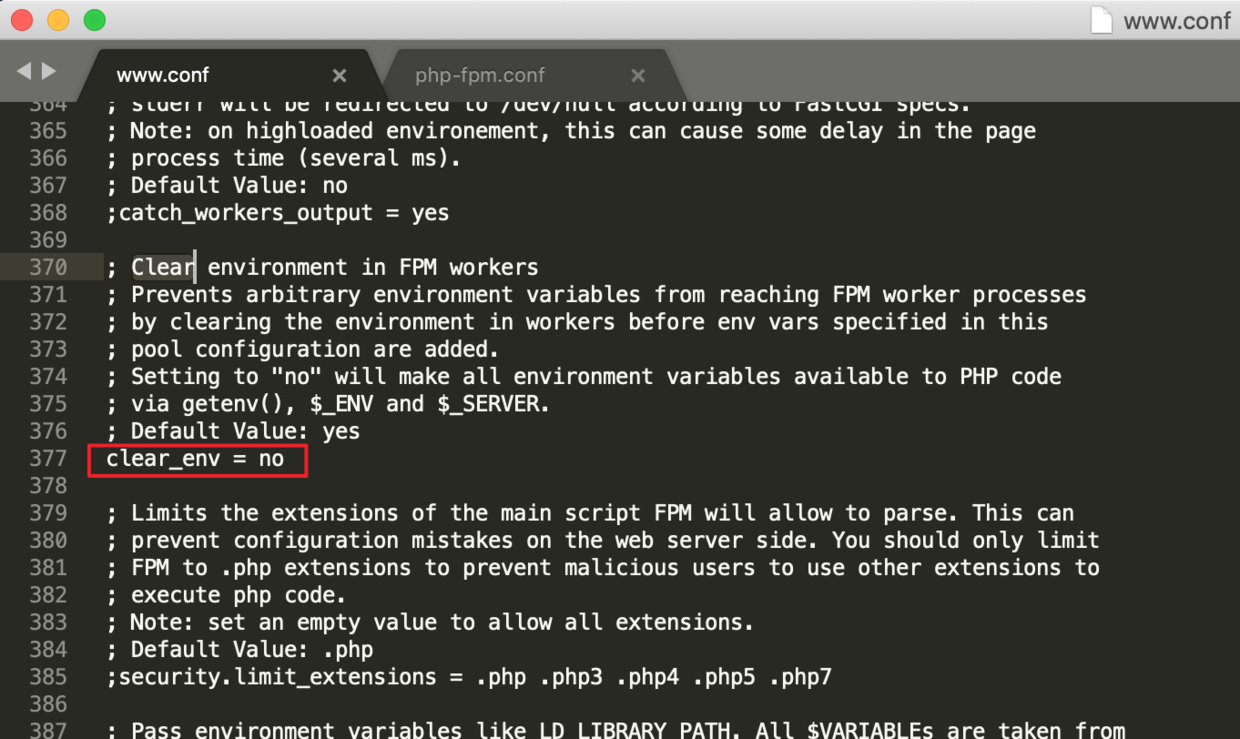Close the www.conf tab using its x icon
Screen dimensions: 1240x739
point(339,75)
